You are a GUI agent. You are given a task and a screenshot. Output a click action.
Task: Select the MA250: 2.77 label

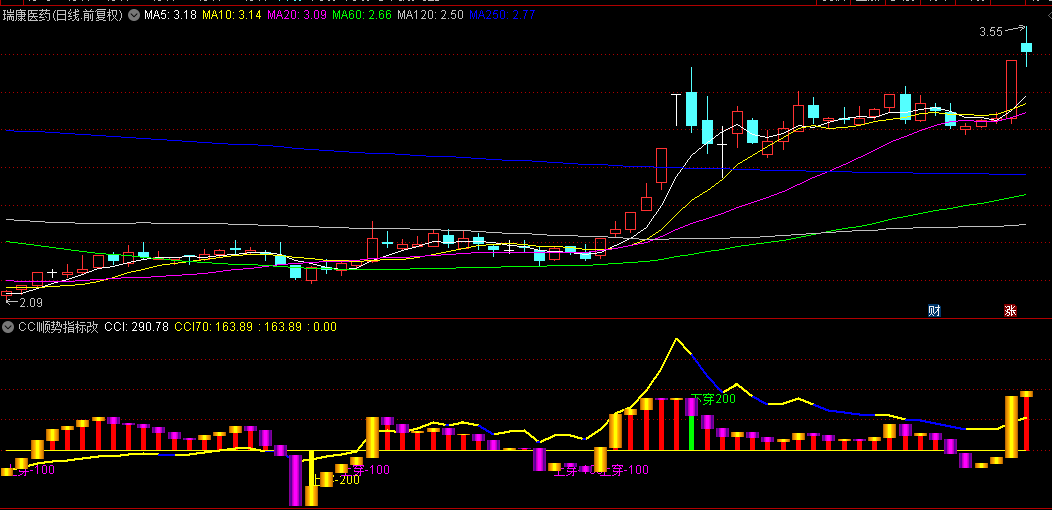point(501,14)
